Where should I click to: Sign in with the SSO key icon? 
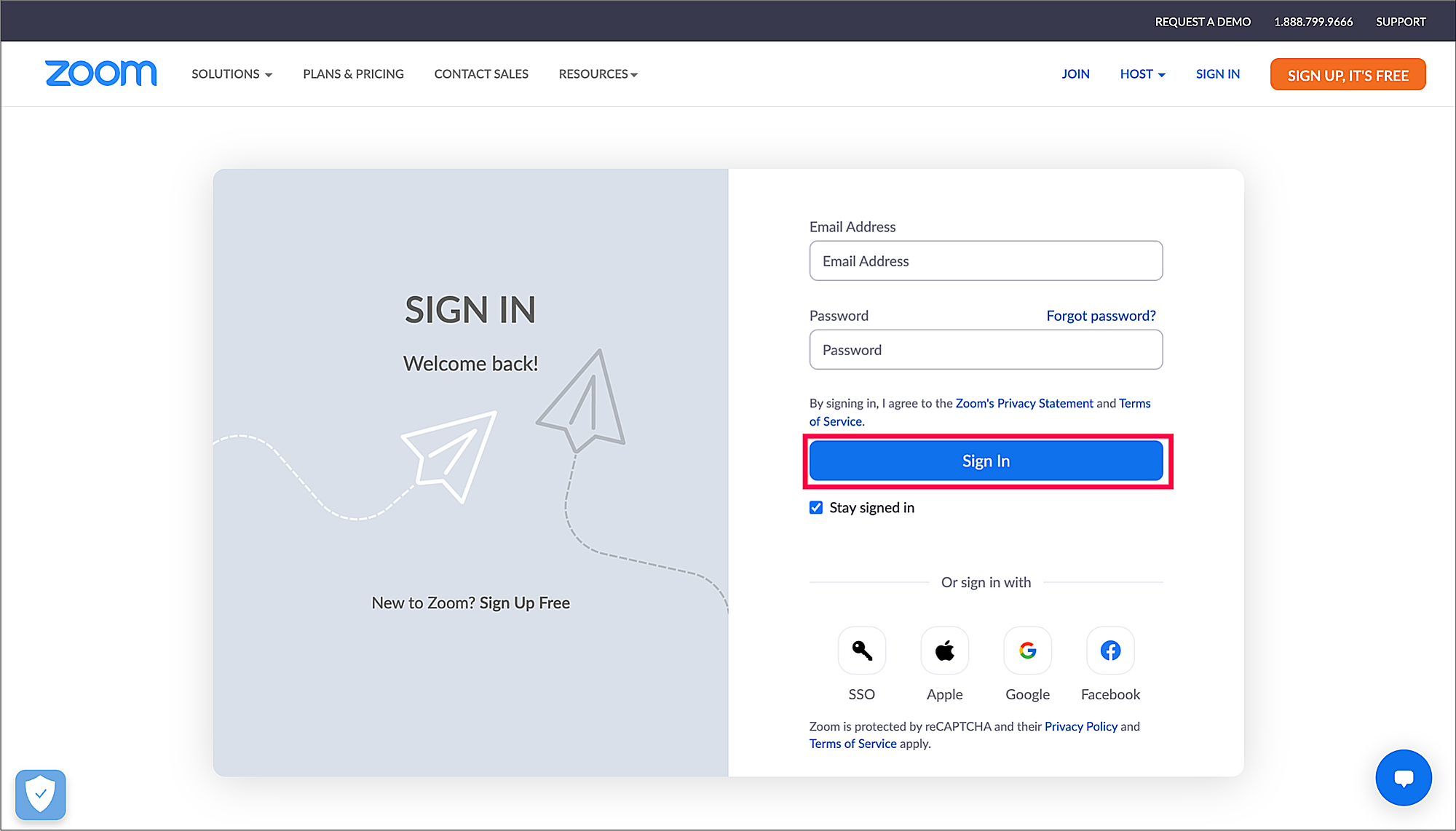(x=862, y=651)
